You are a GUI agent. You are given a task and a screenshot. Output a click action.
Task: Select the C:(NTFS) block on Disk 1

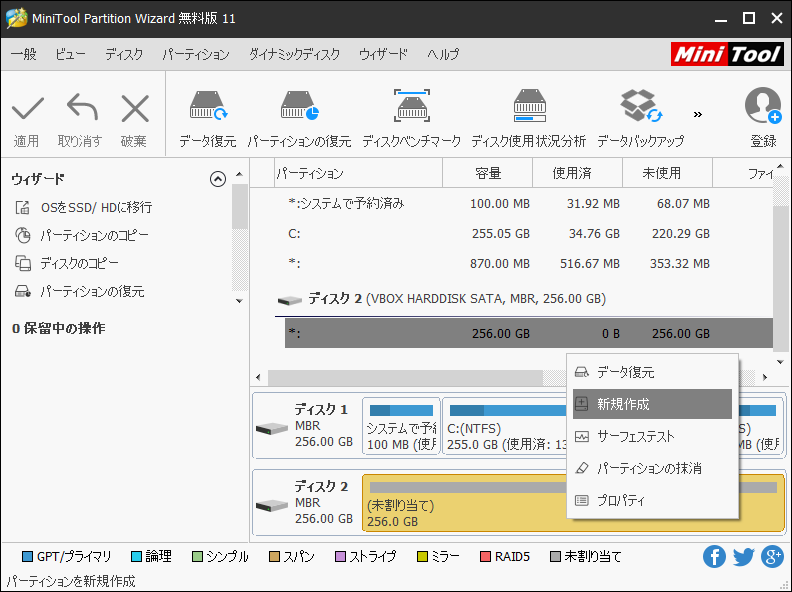click(505, 426)
